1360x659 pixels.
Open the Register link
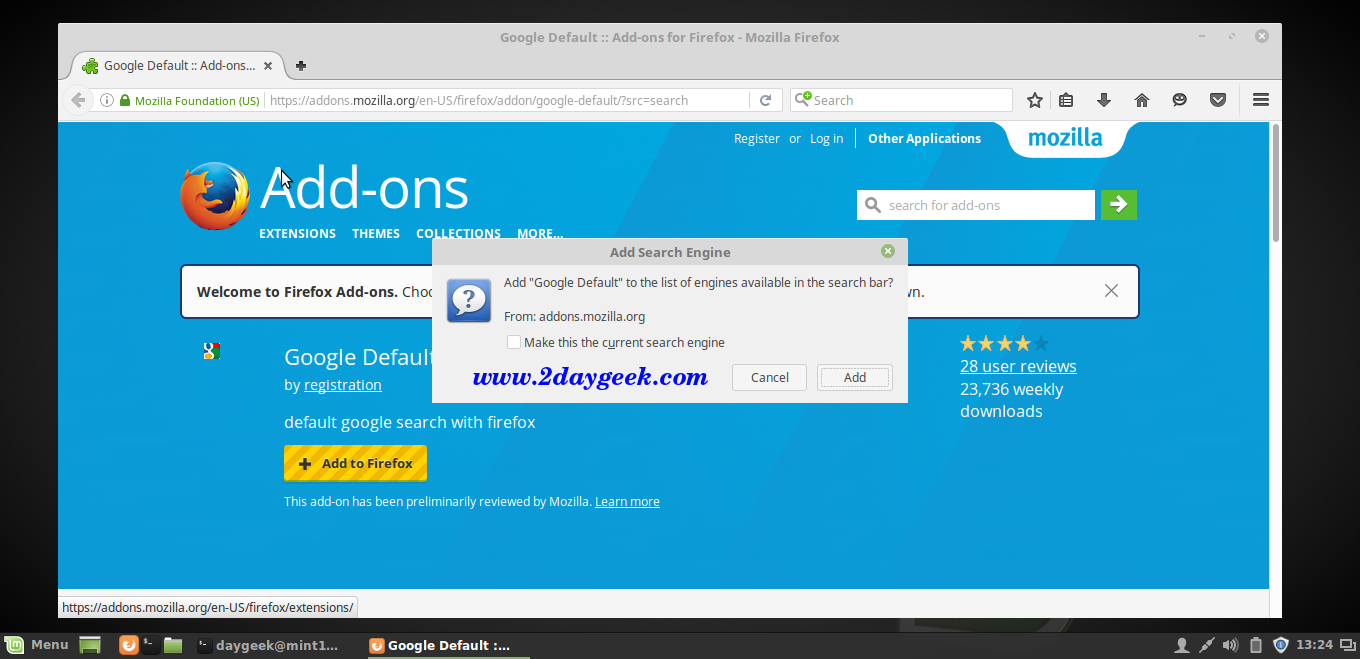[x=757, y=139]
